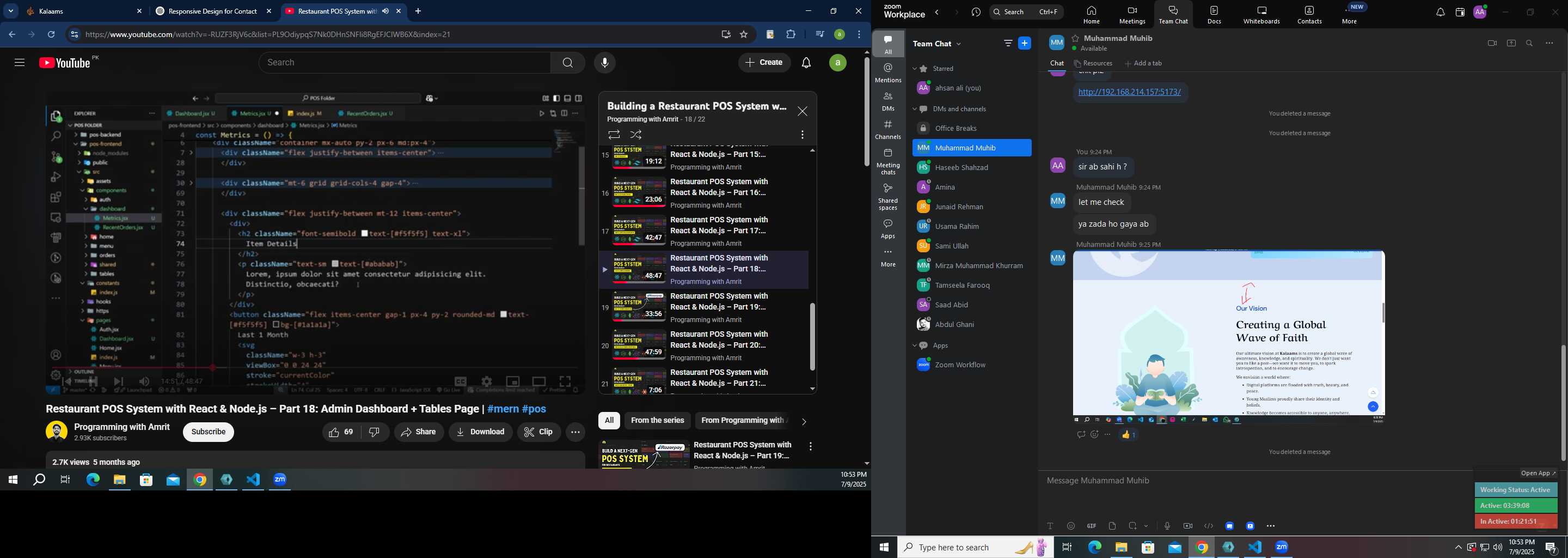Open Part 16 video in playlist
This screenshot has height=558, width=1568.
pyautogui.click(x=703, y=193)
